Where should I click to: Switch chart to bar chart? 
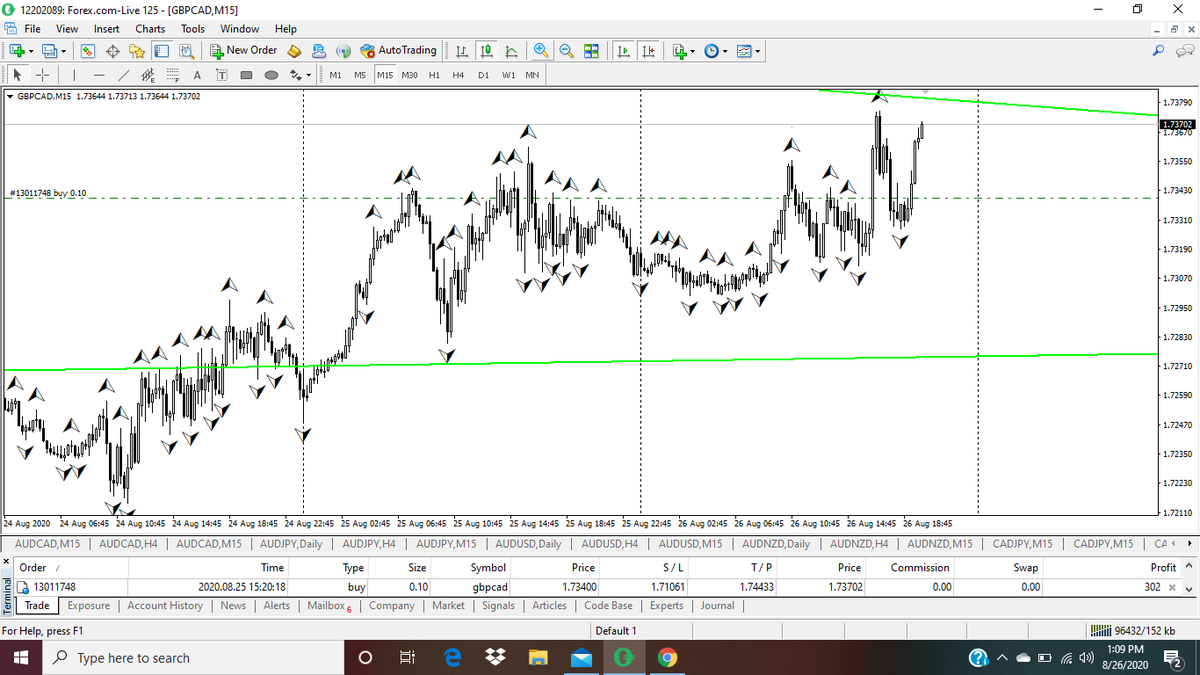(461, 50)
